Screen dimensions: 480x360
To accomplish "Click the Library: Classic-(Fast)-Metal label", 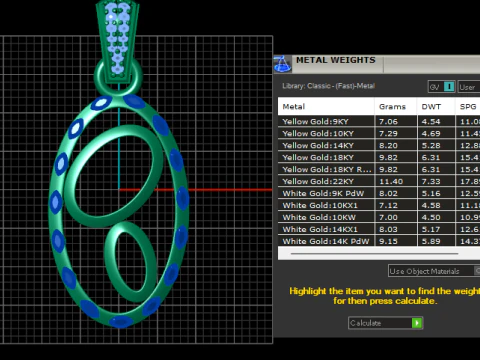I will point(328,86).
